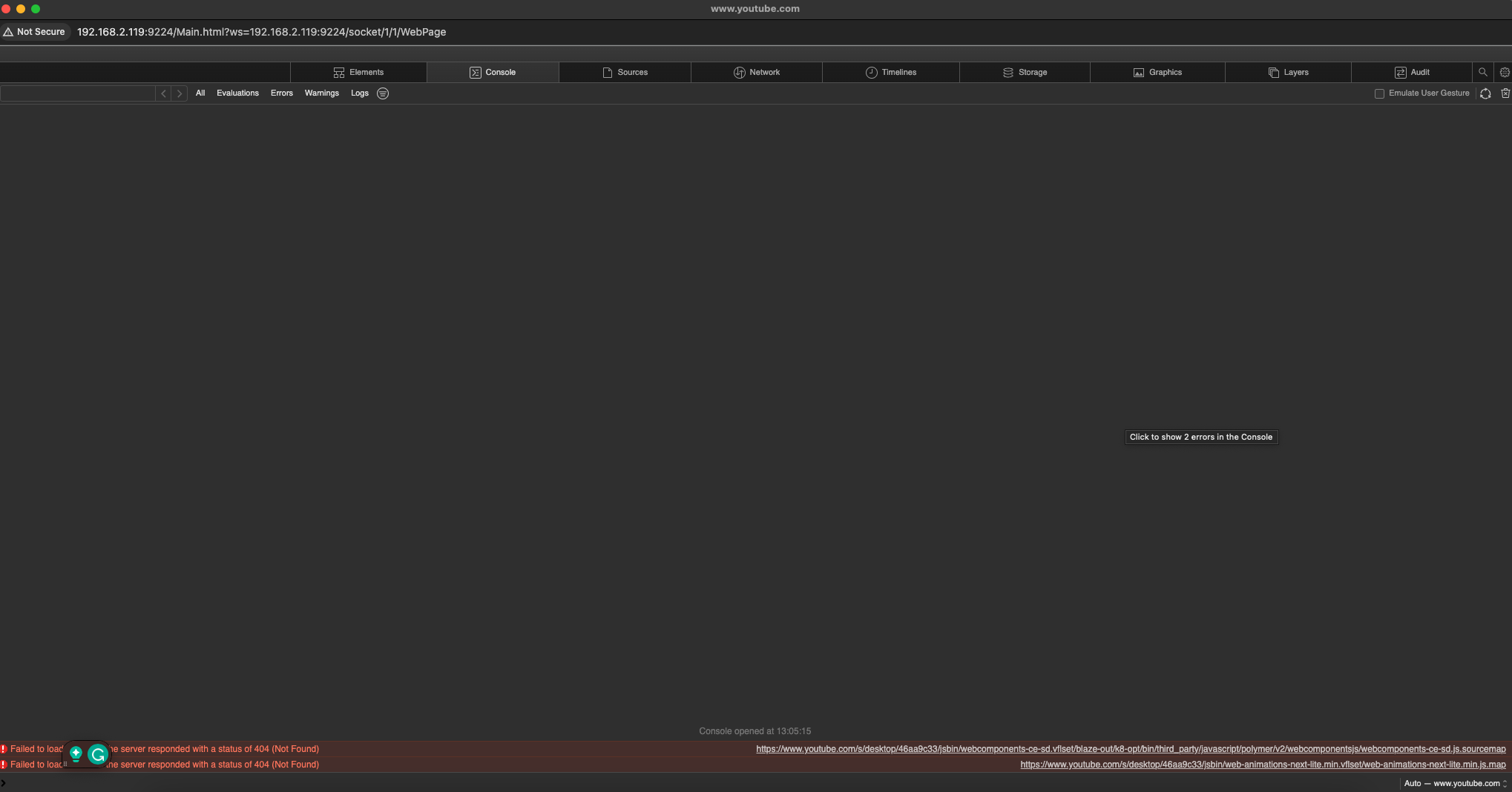Screen dimensions: 1512x792
Task: Click the Network tab icon
Action: click(x=740, y=73)
